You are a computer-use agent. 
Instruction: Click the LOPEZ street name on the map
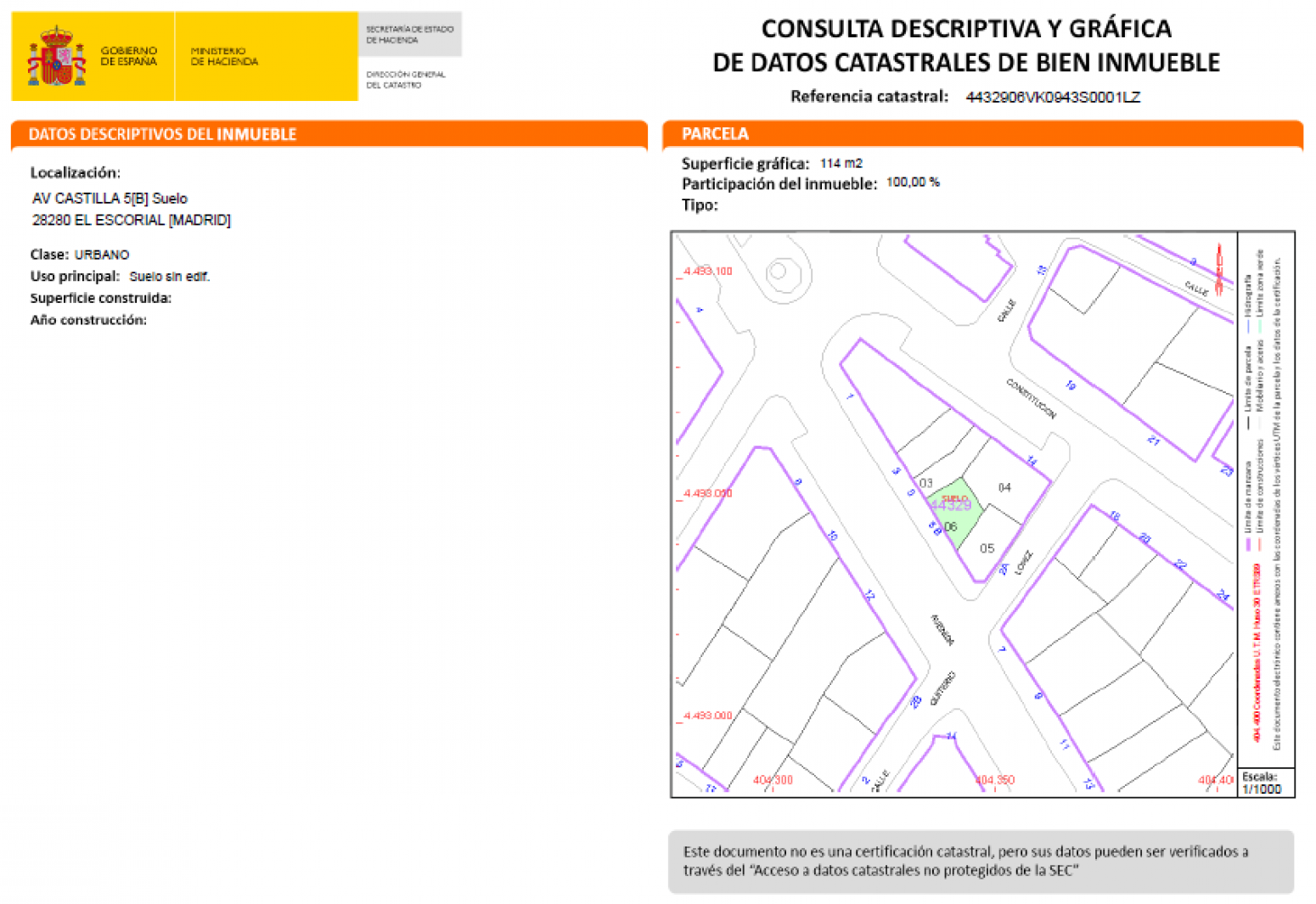[1023, 562]
